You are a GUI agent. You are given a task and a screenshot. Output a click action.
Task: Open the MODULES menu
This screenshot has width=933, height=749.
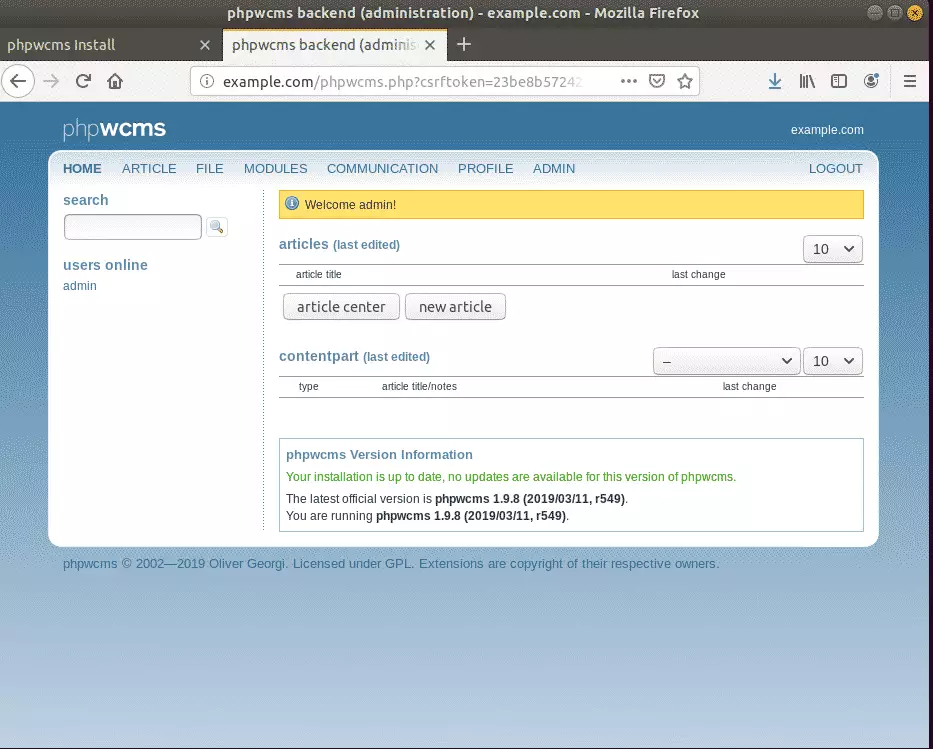click(275, 168)
